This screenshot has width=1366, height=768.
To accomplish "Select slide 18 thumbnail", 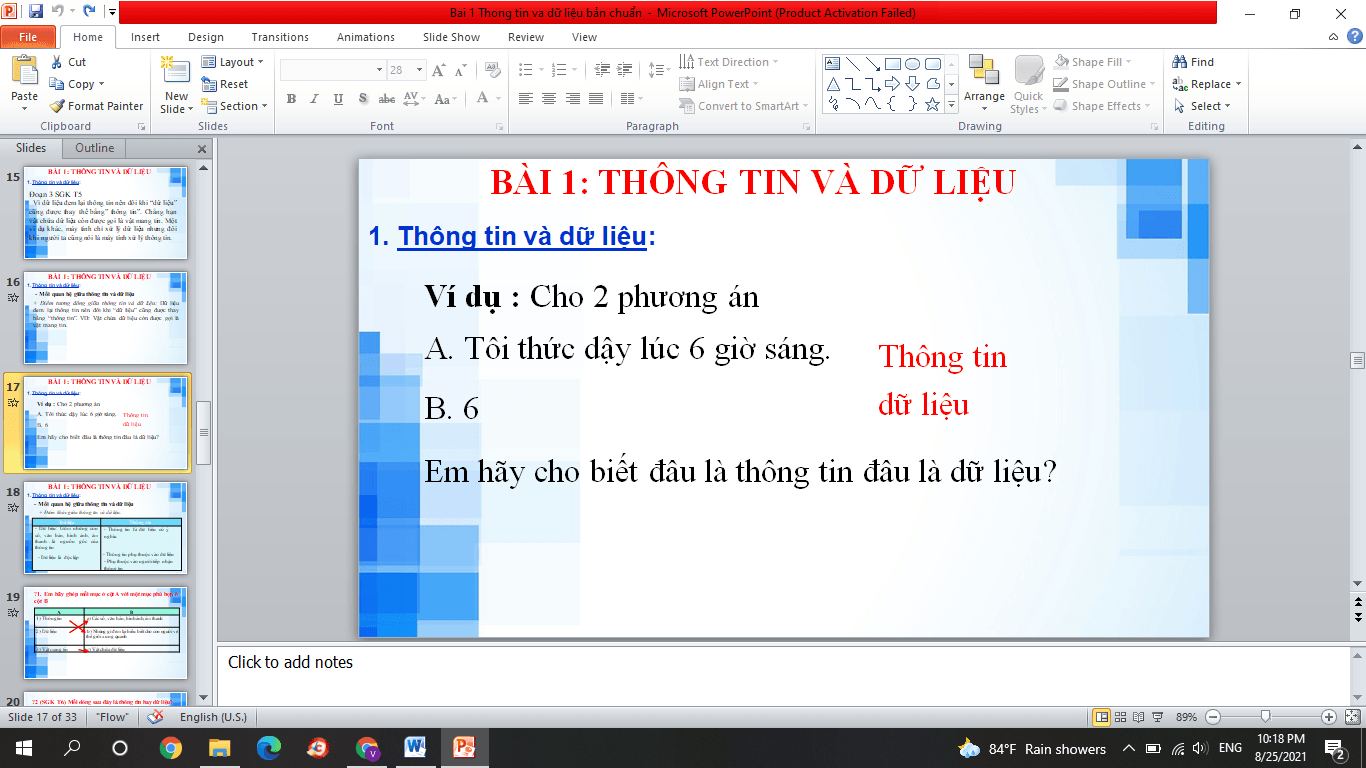I will 106,527.
